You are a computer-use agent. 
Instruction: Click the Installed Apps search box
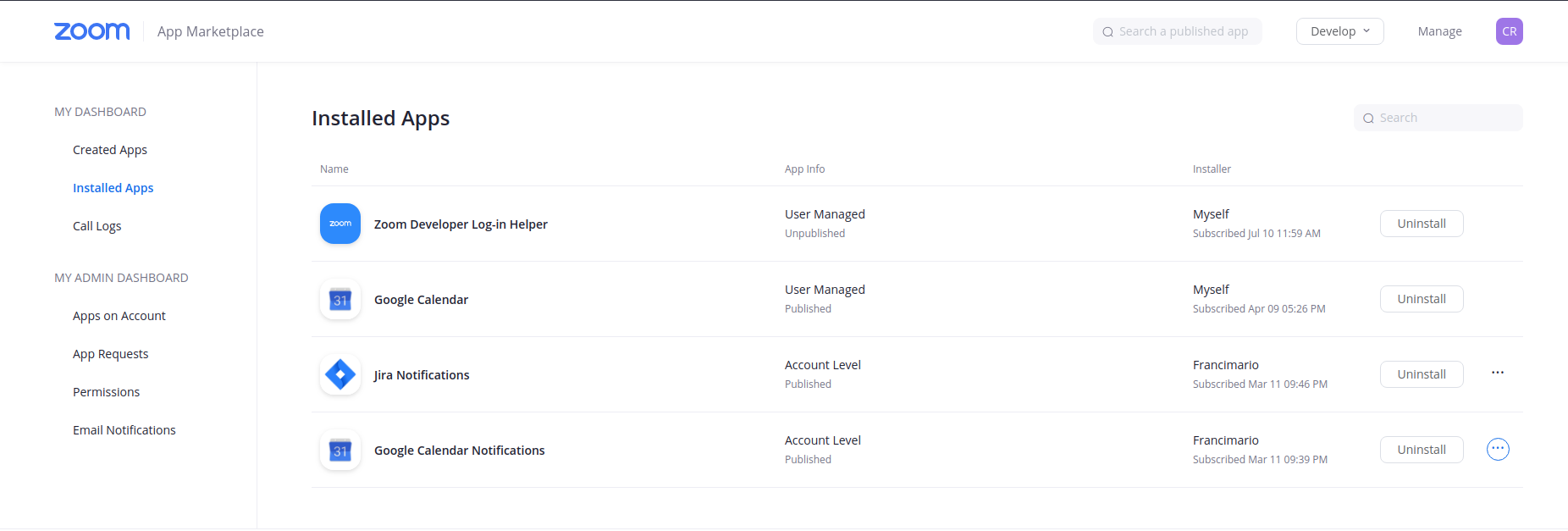pos(1446,118)
